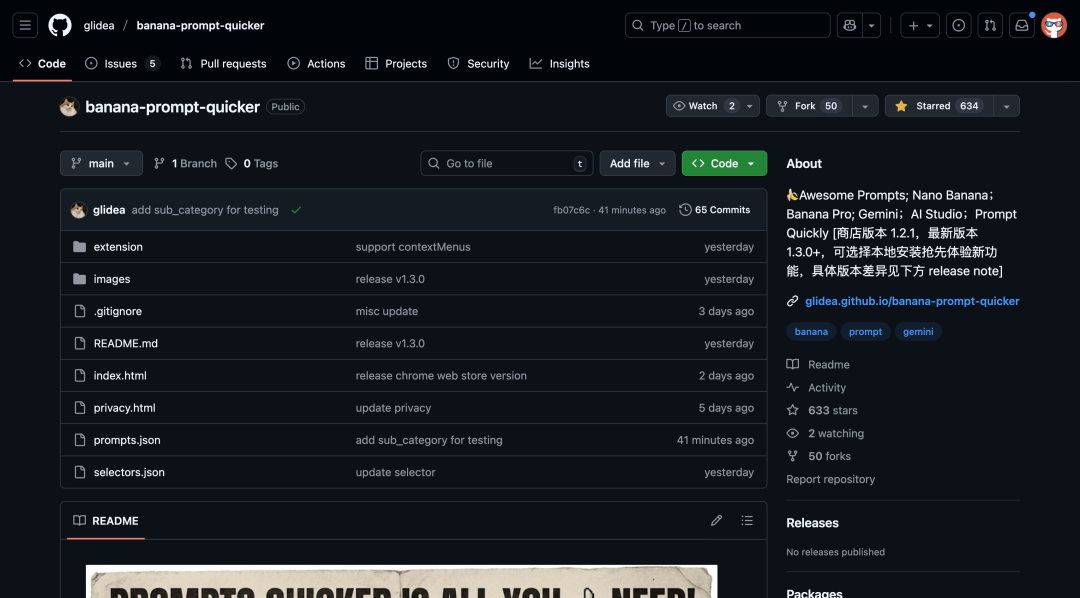
Task: Open the issues icon in header
Action: [958, 25]
